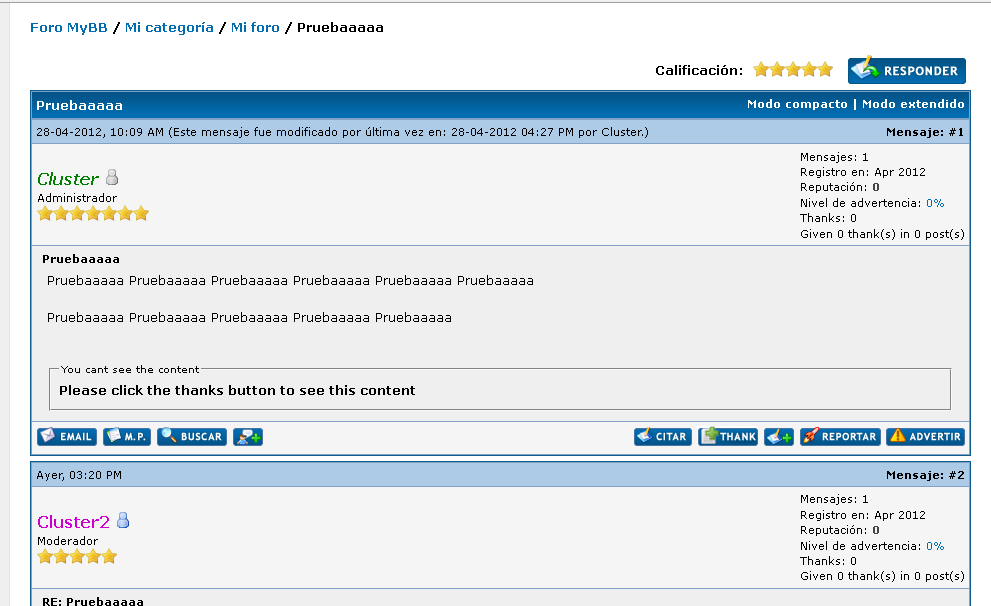Screen dimensions: 991x606
Task: Switch to Modo extendido view
Action: pos(913,104)
